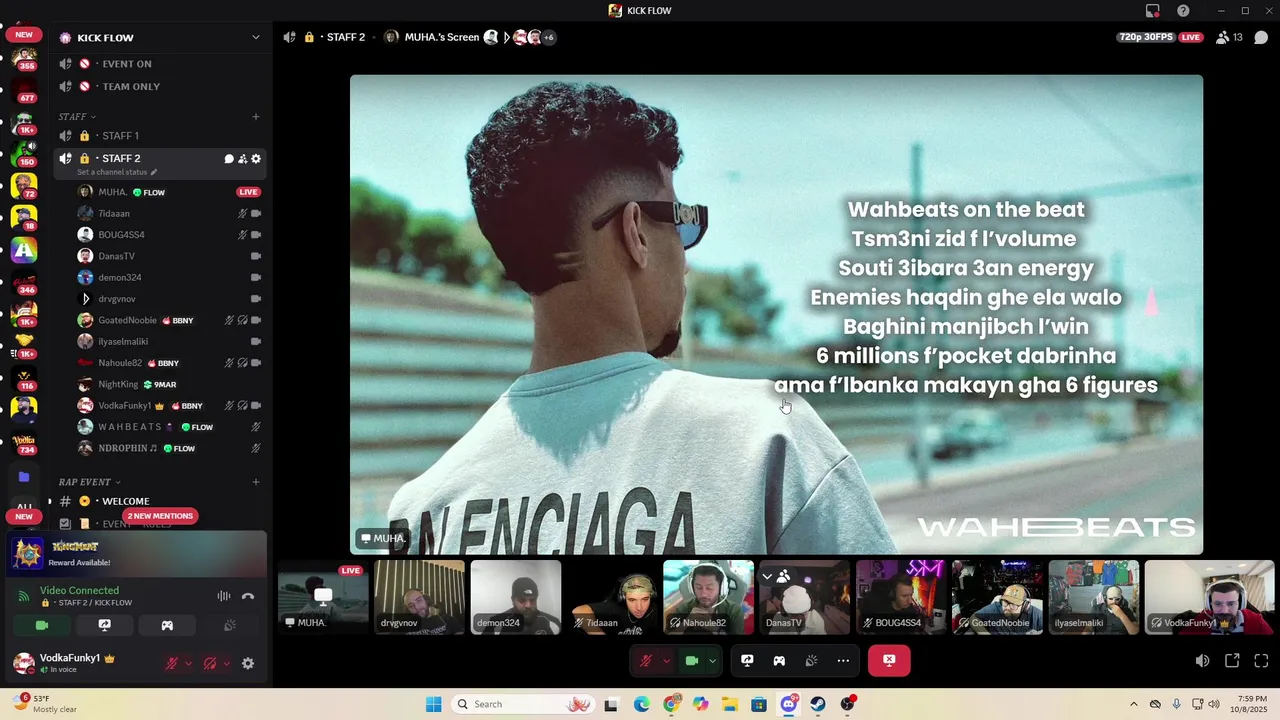Enter full screen mode for the stream

coord(1261,661)
